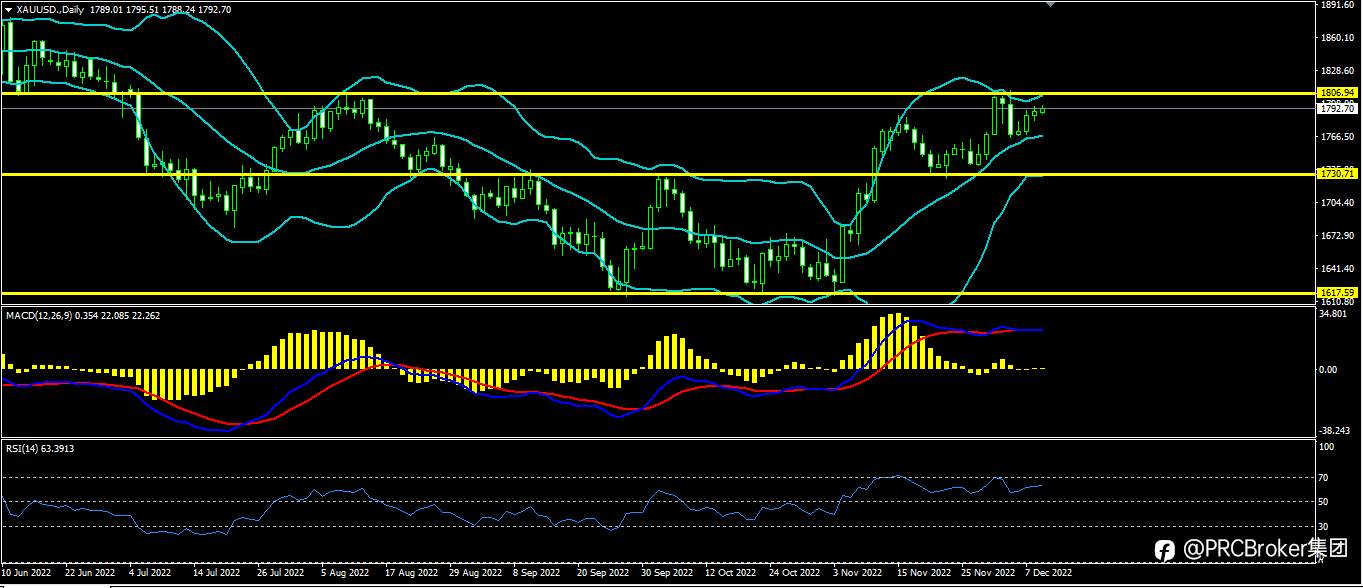The image size is (1363, 588).
Task: Click the 22 Jun 2022 date label
Action: tap(89, 574)
